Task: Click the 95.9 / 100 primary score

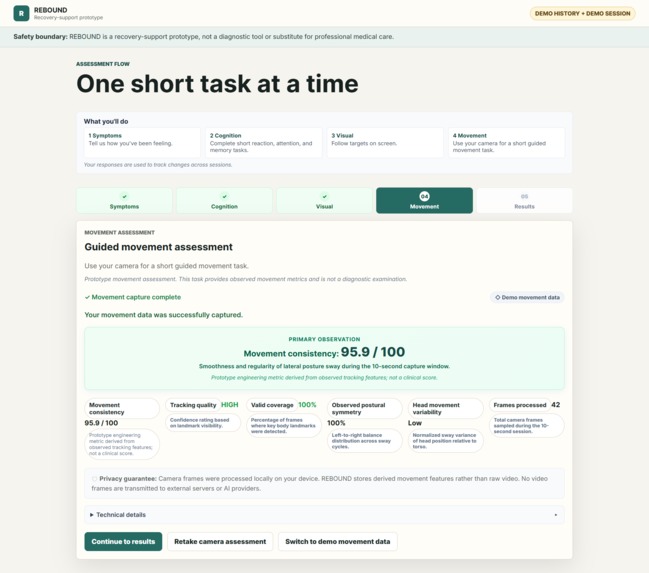Action: [x=373, y=352]
